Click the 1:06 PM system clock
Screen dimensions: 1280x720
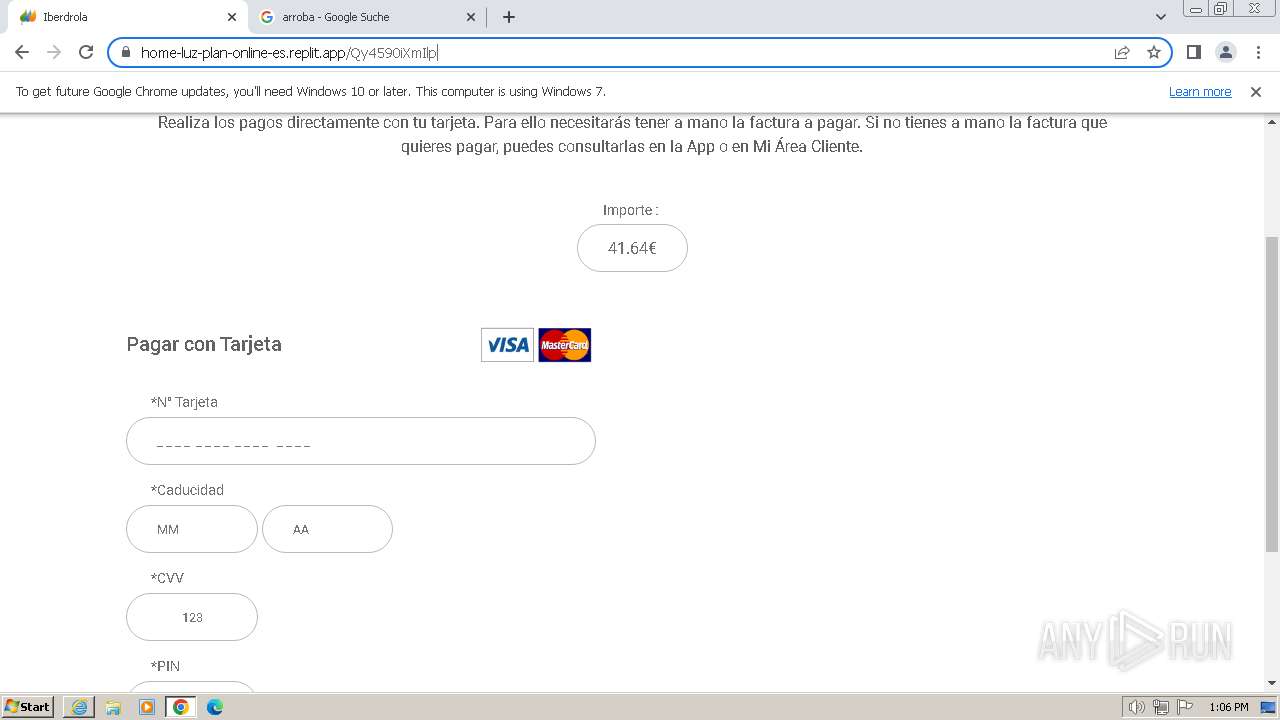tap(1228, 707)
